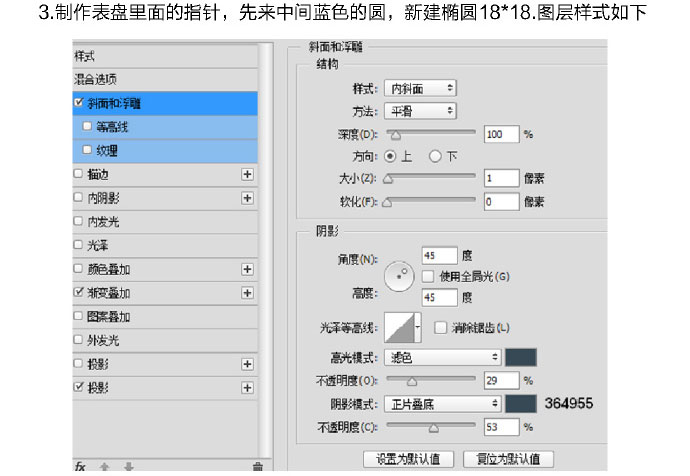Click the plus icon next to 颜色叠加
690x476 pixels.
[247, 269]
